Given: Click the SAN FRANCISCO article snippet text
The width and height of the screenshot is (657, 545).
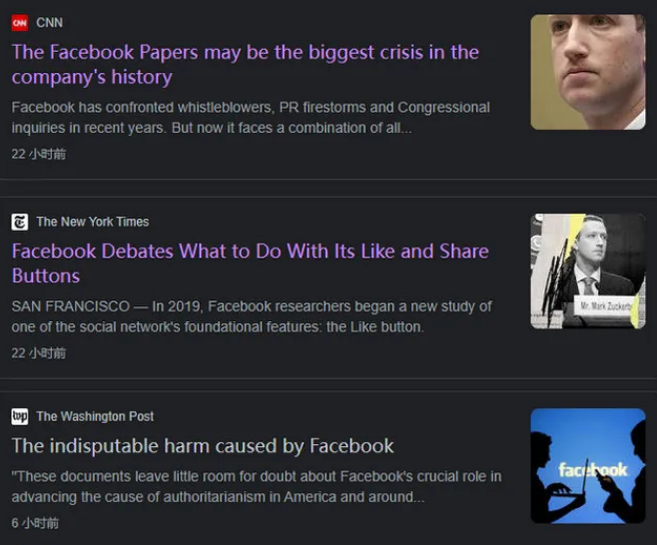Looking at the screenshot, I should click(251, 316).
